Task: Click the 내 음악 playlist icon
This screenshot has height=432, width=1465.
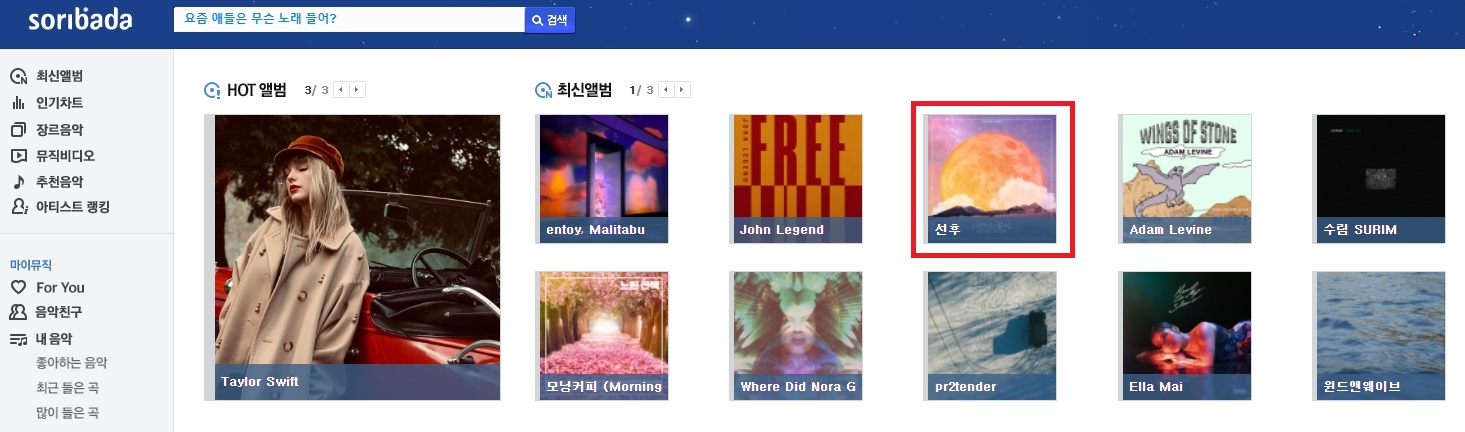Action: (18, 339)
